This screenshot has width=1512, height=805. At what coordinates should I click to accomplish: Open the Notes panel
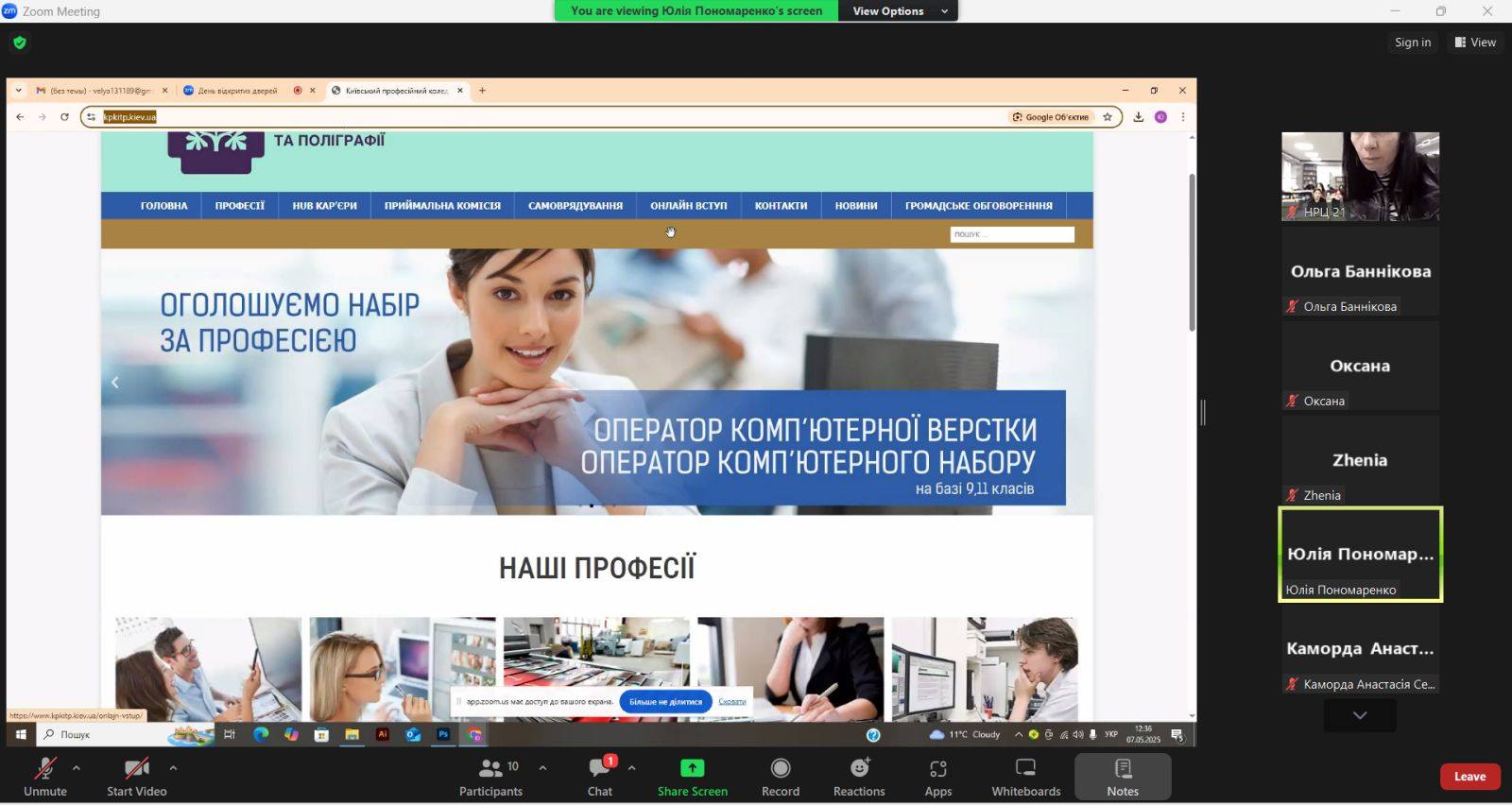1123,777
